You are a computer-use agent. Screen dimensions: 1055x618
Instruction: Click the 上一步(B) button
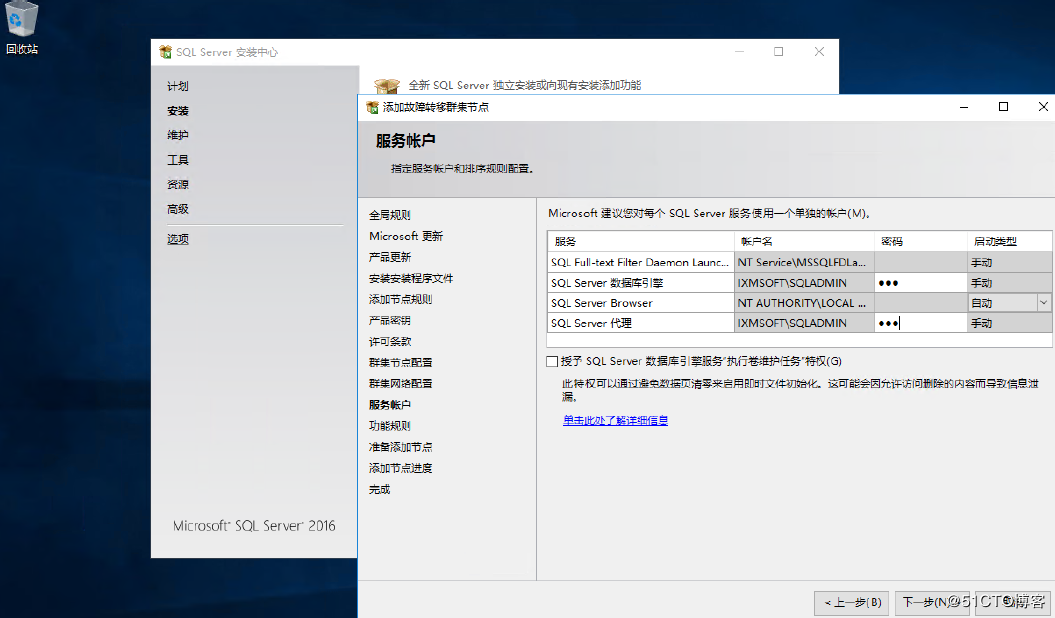click(851, 603)
